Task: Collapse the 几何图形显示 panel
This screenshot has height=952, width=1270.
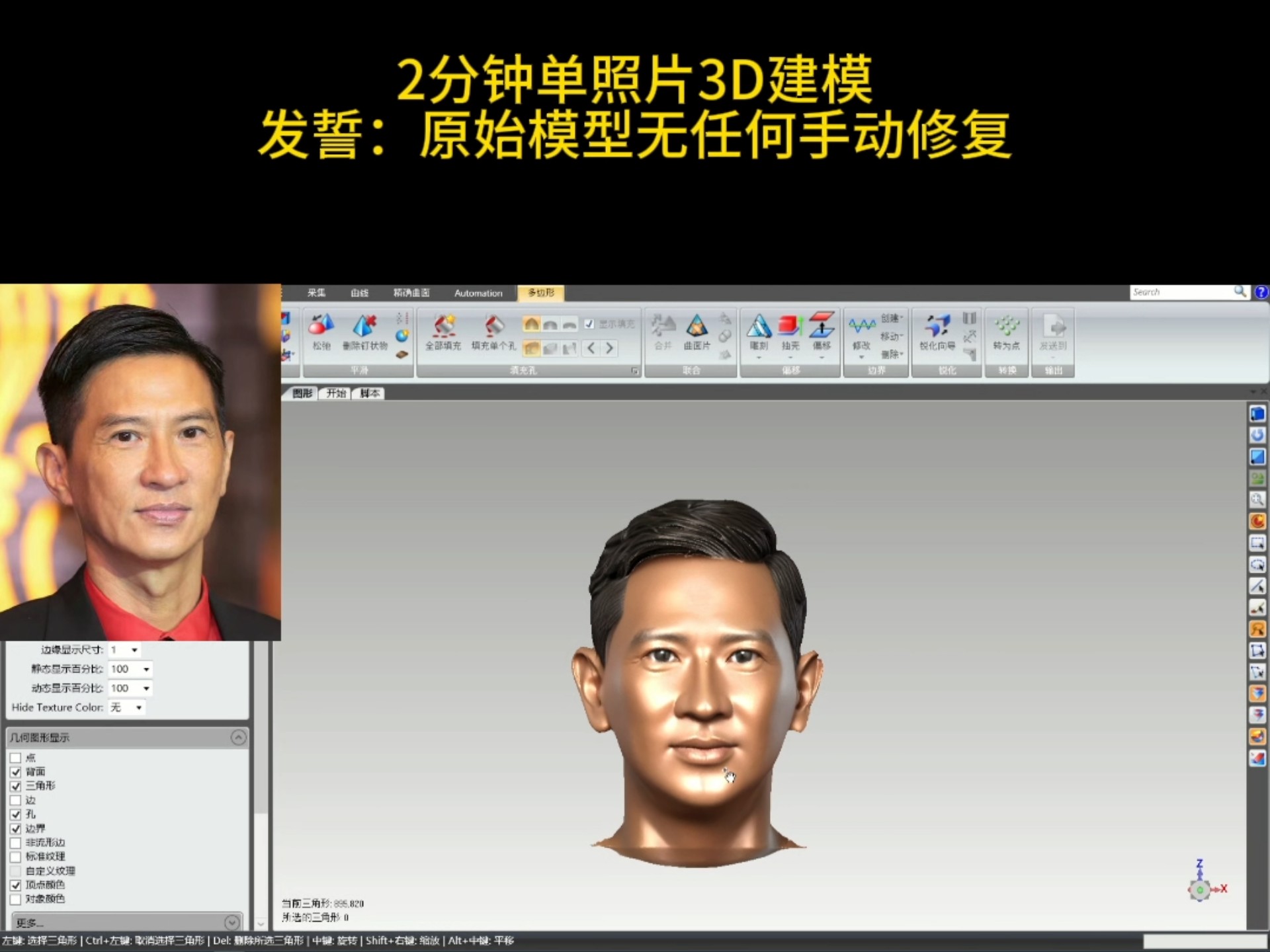Action: click(239, 737)
